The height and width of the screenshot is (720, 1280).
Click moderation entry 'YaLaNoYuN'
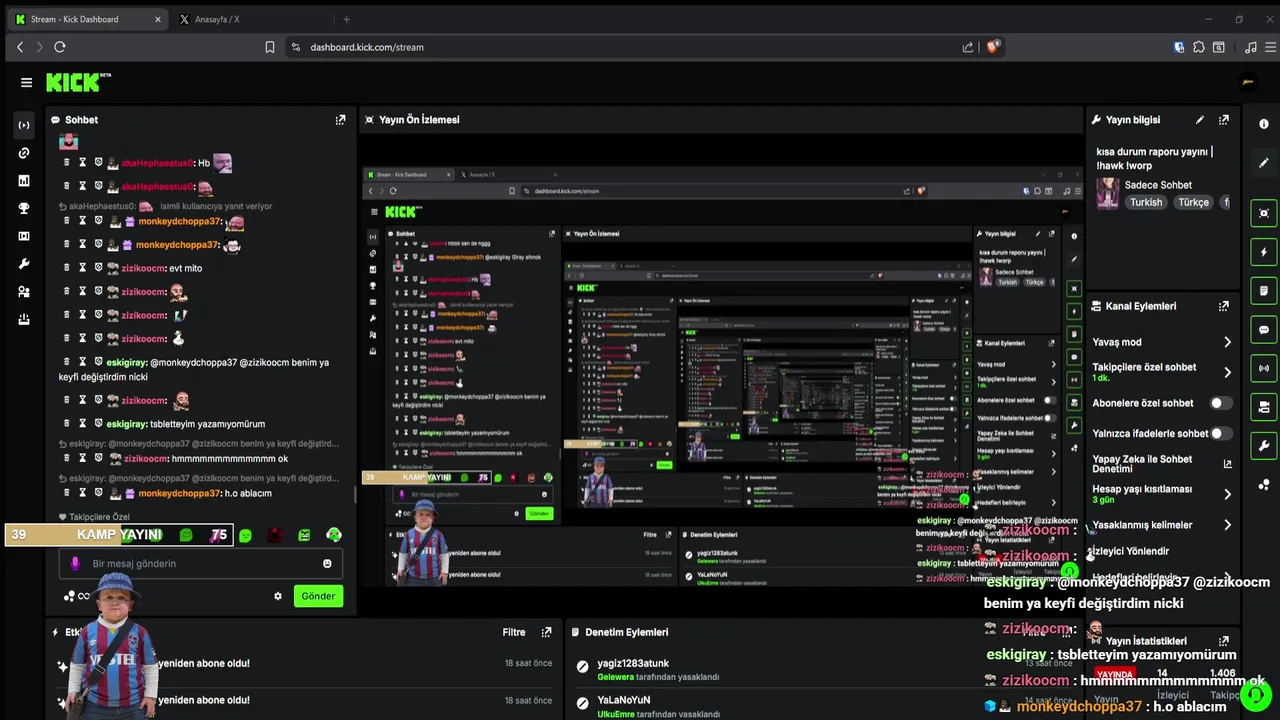624,700
